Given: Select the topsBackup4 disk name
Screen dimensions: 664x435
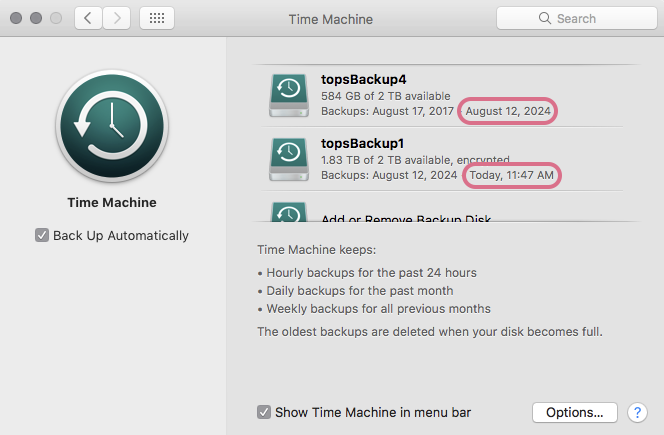Looking at the screenshot, I should coord(364,80).
